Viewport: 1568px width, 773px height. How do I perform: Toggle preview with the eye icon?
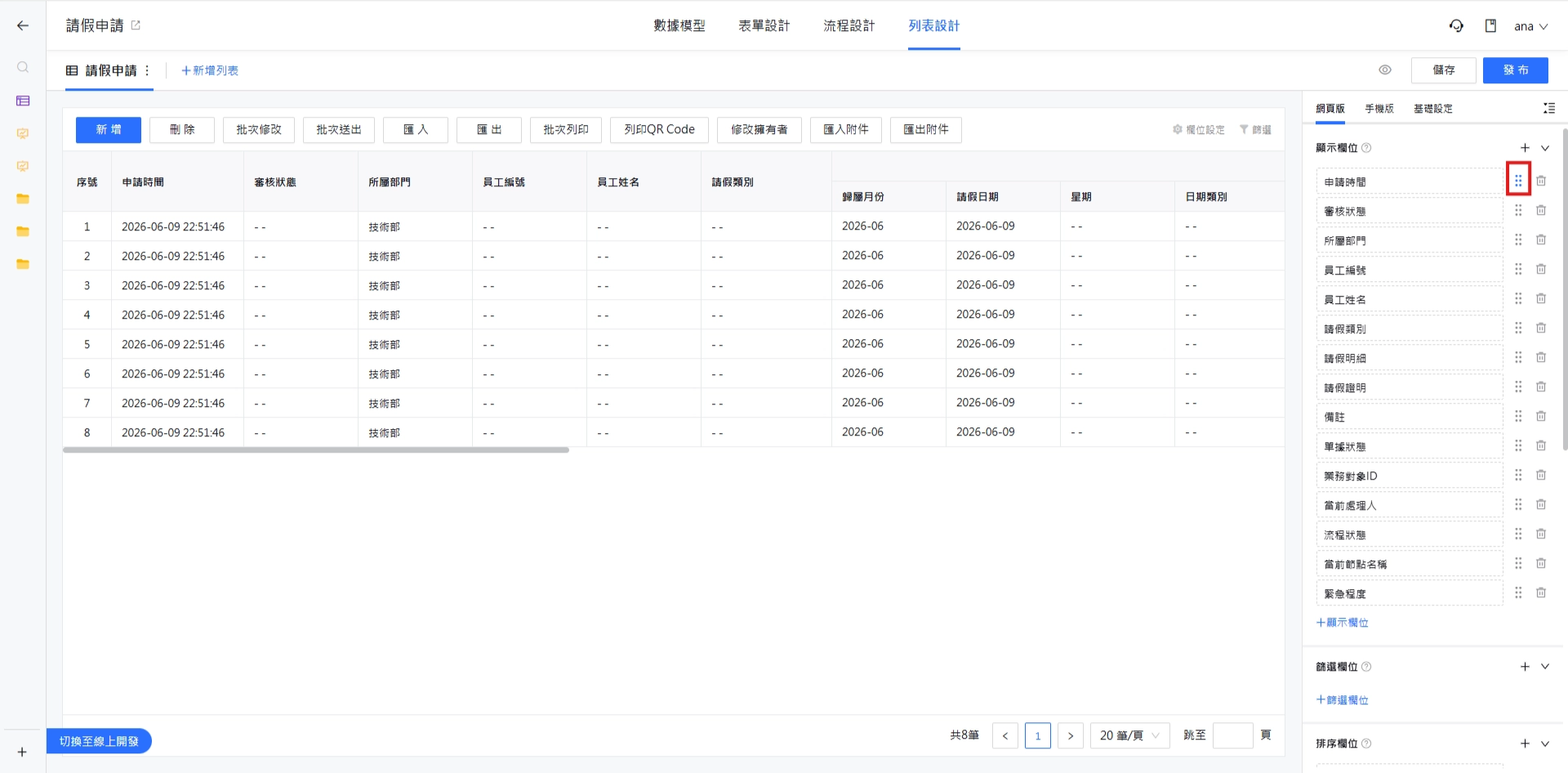(x=1385, y=69)
